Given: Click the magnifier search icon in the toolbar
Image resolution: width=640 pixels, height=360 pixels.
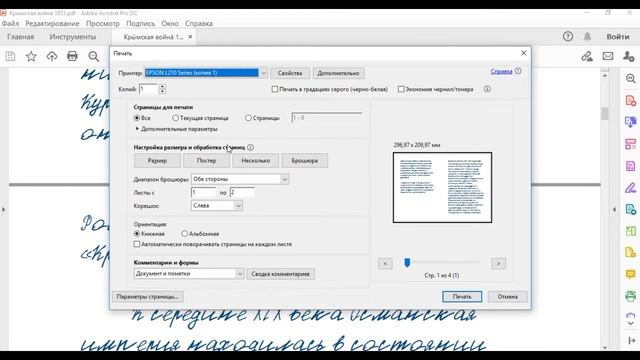Looking at the screenshot, I should pyautogui.click(x=93, y=56).
